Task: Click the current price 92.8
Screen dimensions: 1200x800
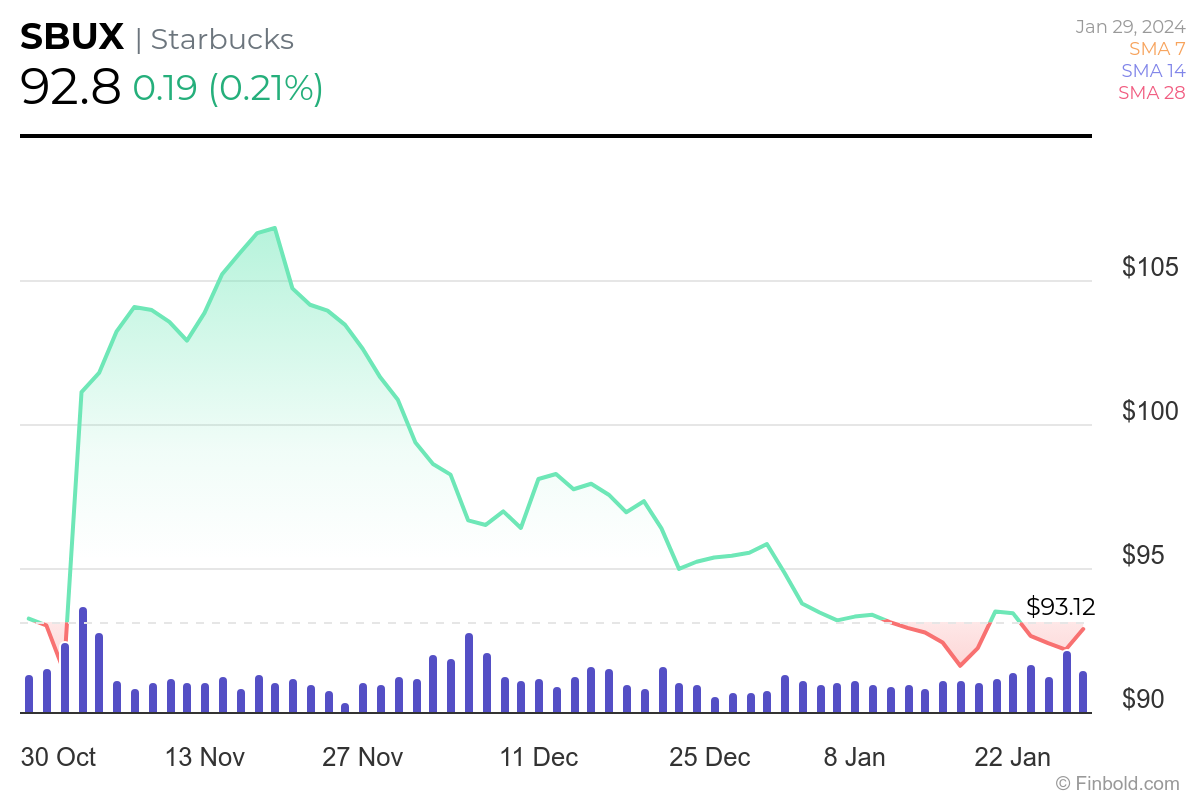Action: (x=70, y=88)
